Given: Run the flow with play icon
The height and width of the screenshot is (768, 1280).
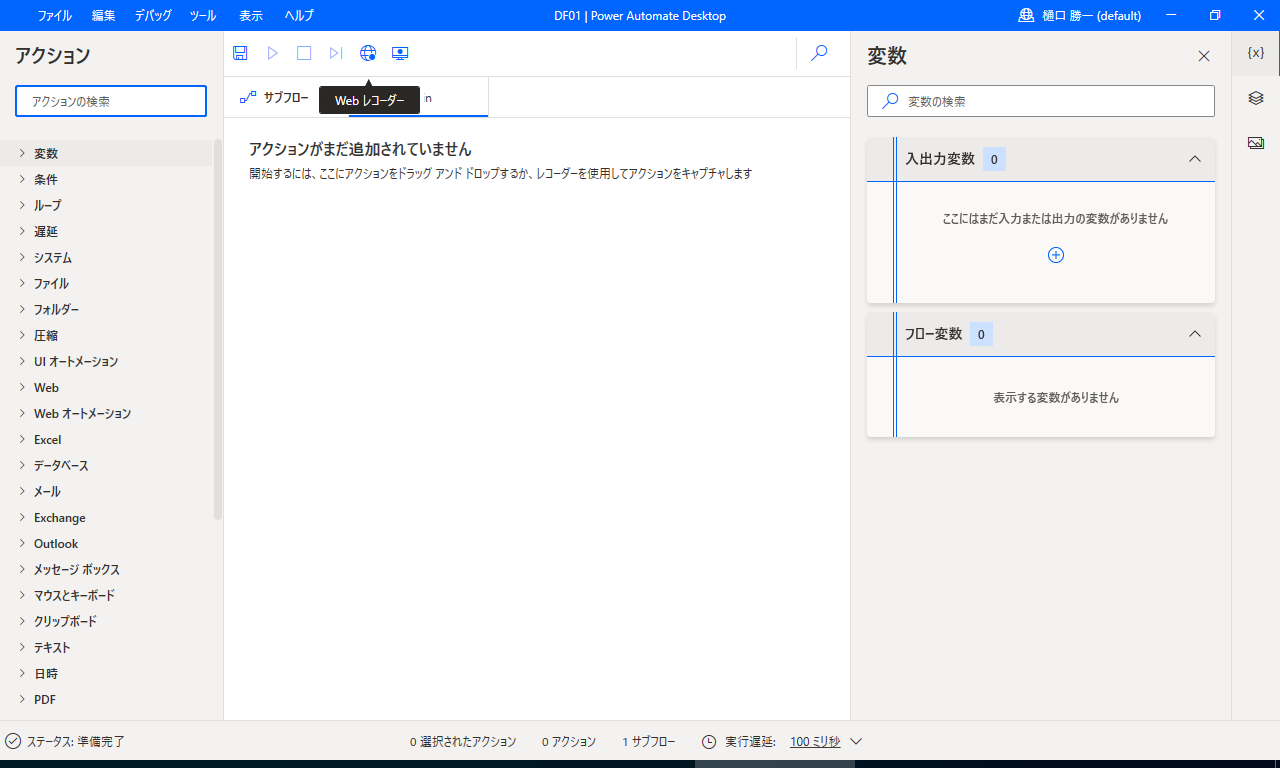Looking at the screenshot, I should pos(272,53).
